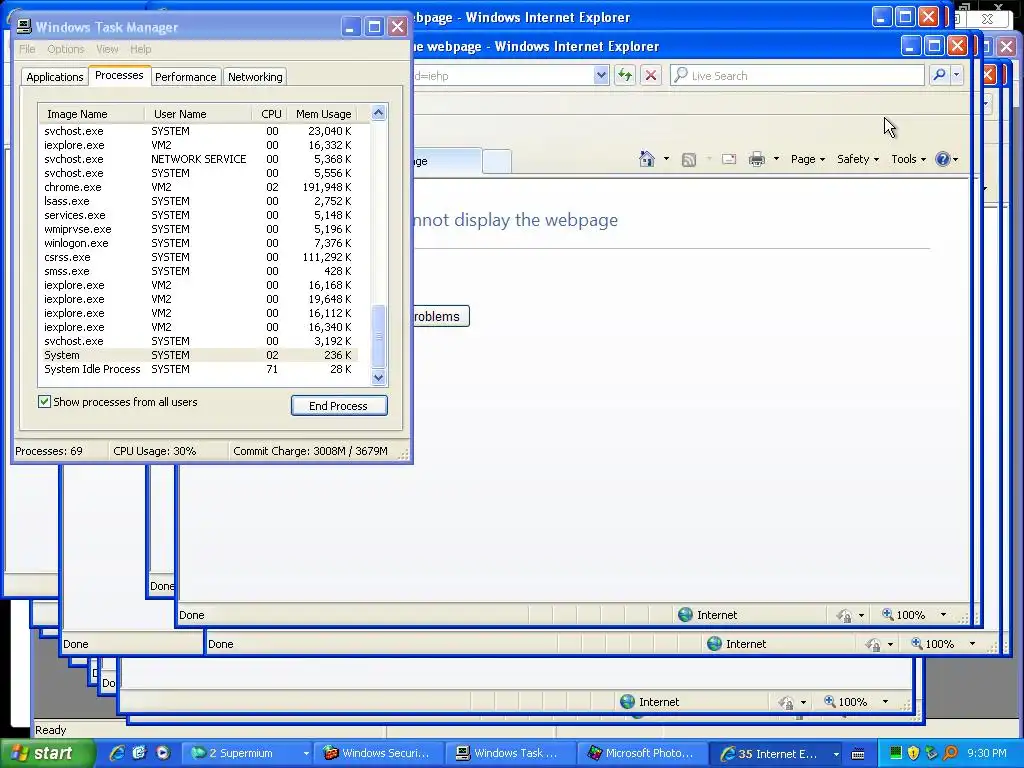Screen dimensions: 1024x768
Task: Sort by the Mem Usage column header
Action: 323,114
